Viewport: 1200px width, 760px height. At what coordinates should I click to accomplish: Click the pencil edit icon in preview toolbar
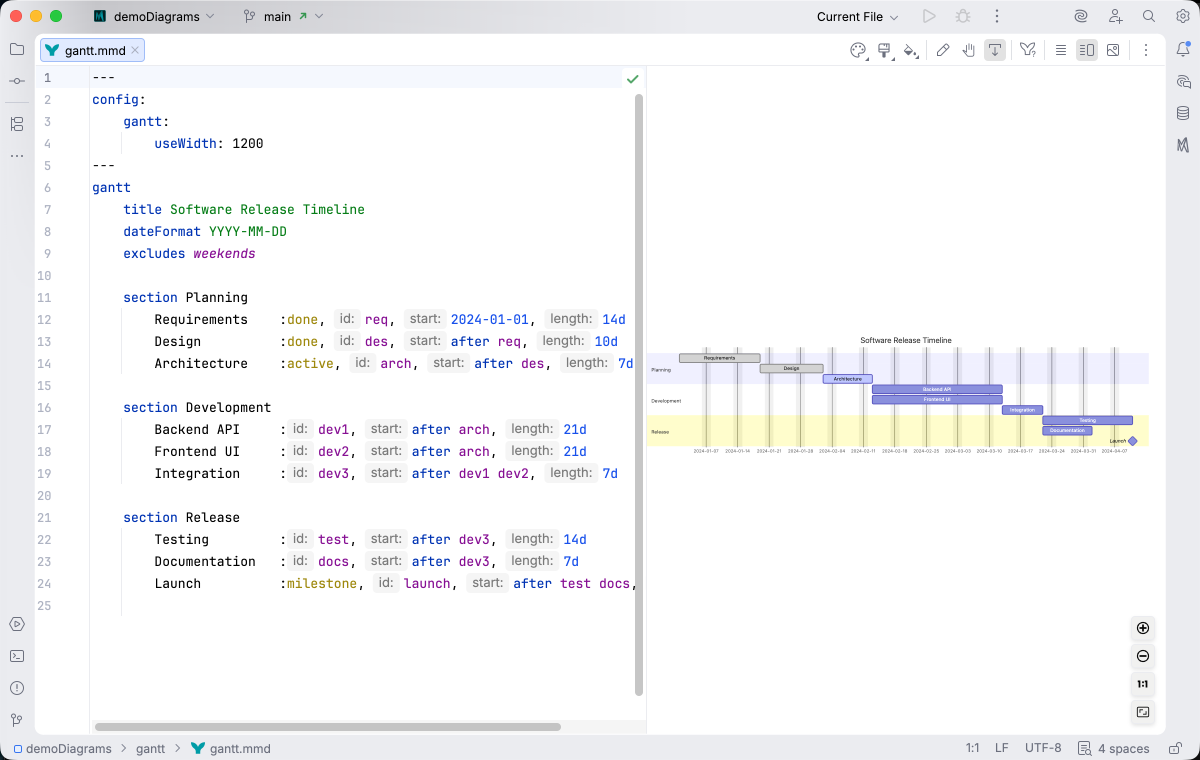(943, 50)
